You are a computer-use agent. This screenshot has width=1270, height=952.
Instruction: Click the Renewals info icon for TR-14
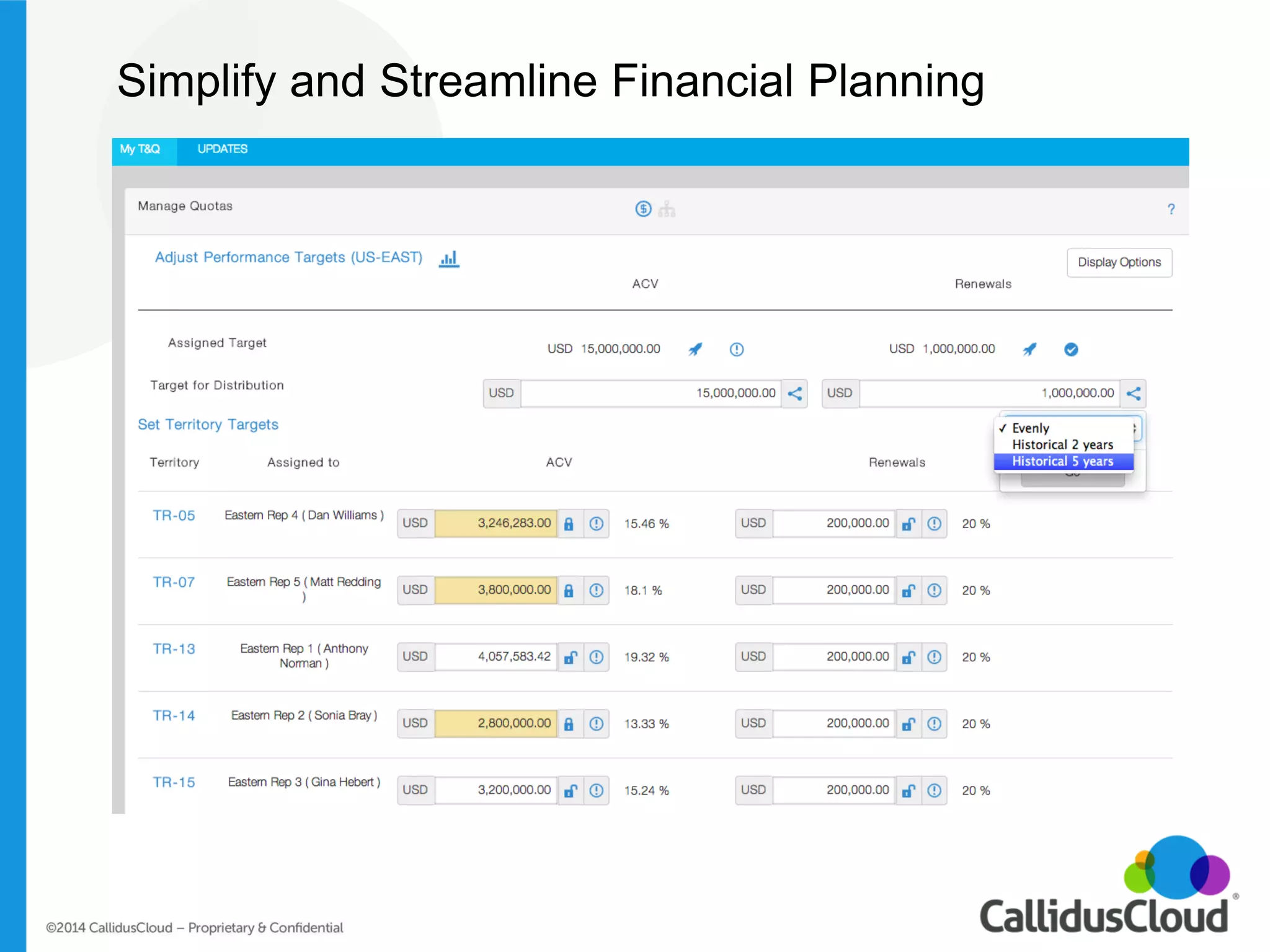934,723
